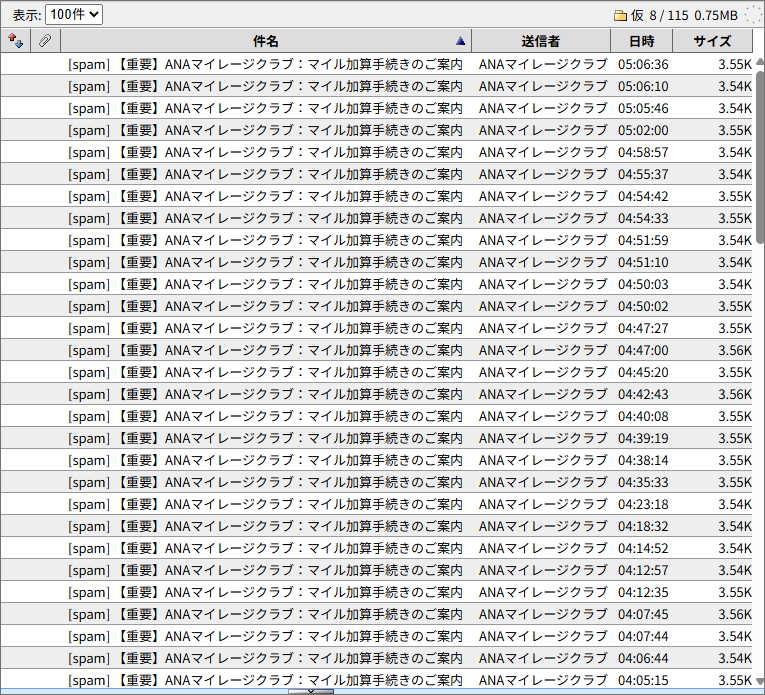Click the blue sort triangle in 件名 header
This screenshot has height=695, width=765.
tap(460, 41)
